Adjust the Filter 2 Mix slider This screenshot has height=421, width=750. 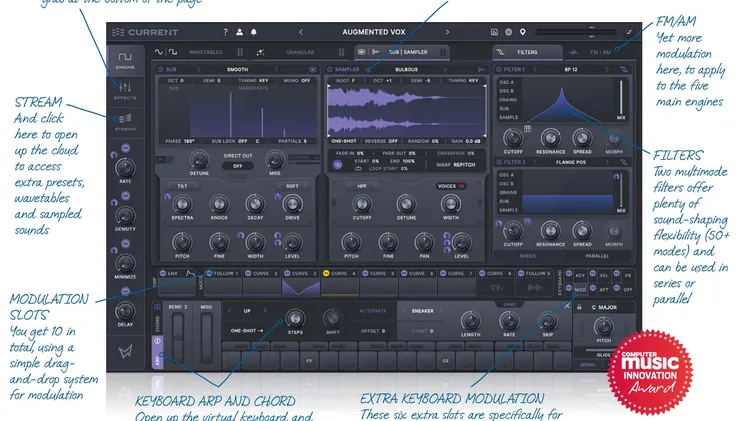click(621, 191)
